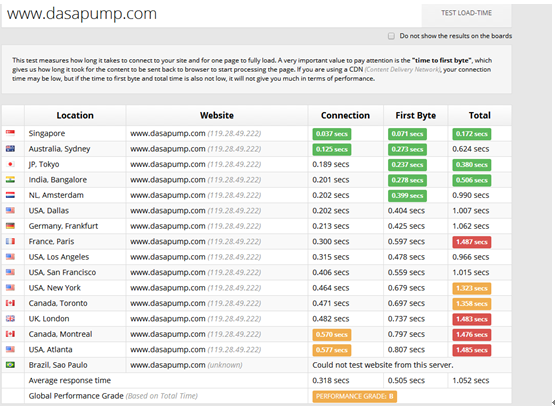Image resolution: width=555 pixels, height=407 pixels.
Task: Click the green 0.071 secs first byte badge
Action: point(407,134)
